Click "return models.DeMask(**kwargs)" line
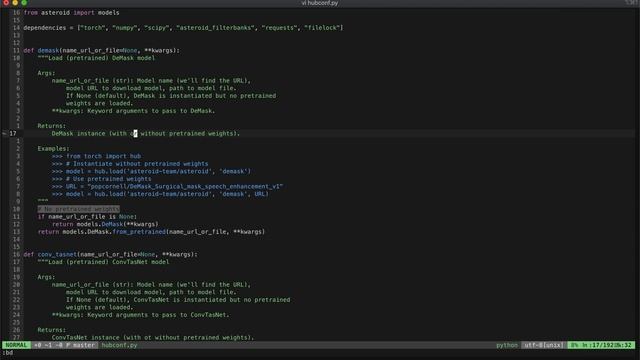The width and height of the screenshot is (640, 360). 105,224
